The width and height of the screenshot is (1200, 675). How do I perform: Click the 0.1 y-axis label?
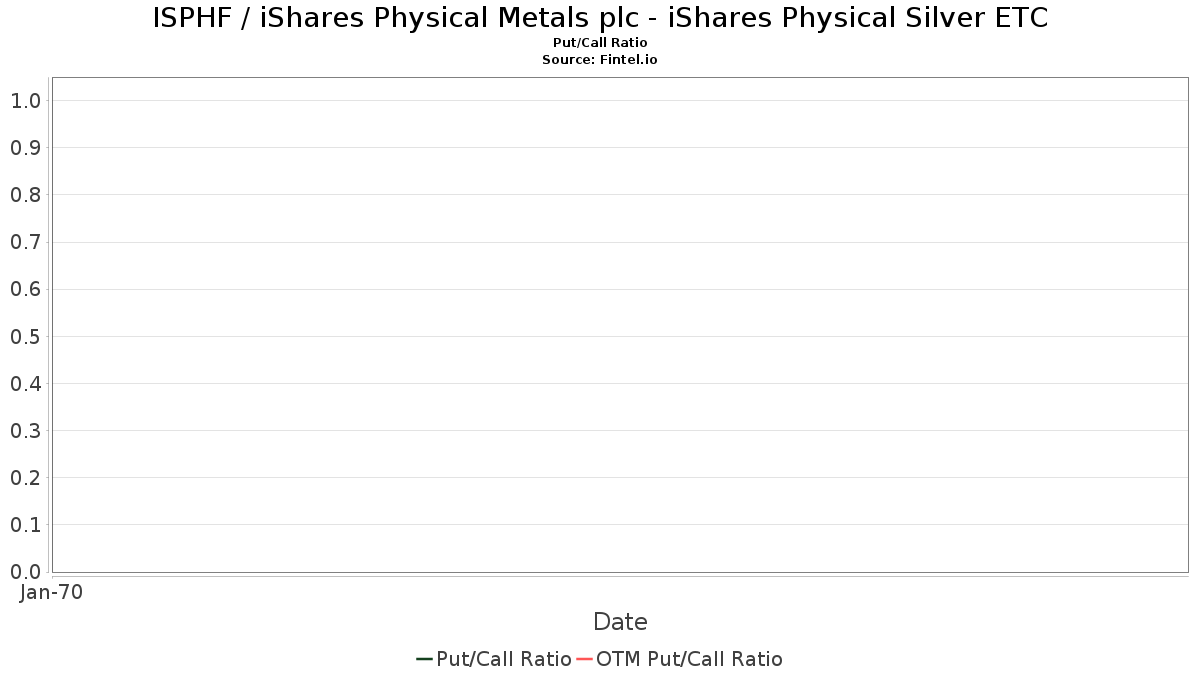[x=25, y=525]
